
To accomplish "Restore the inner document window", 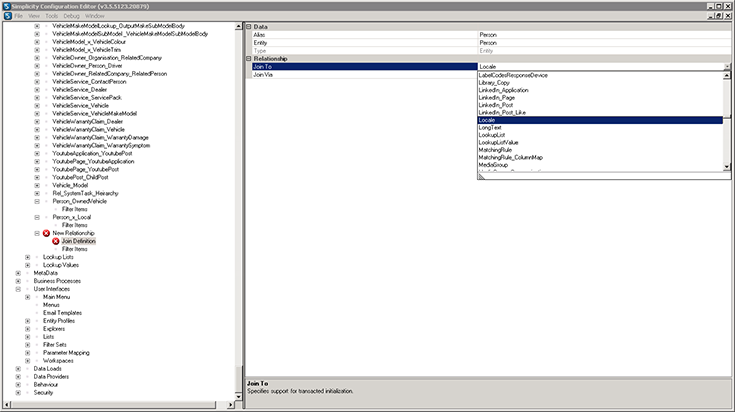I will (x=718, y=16).
